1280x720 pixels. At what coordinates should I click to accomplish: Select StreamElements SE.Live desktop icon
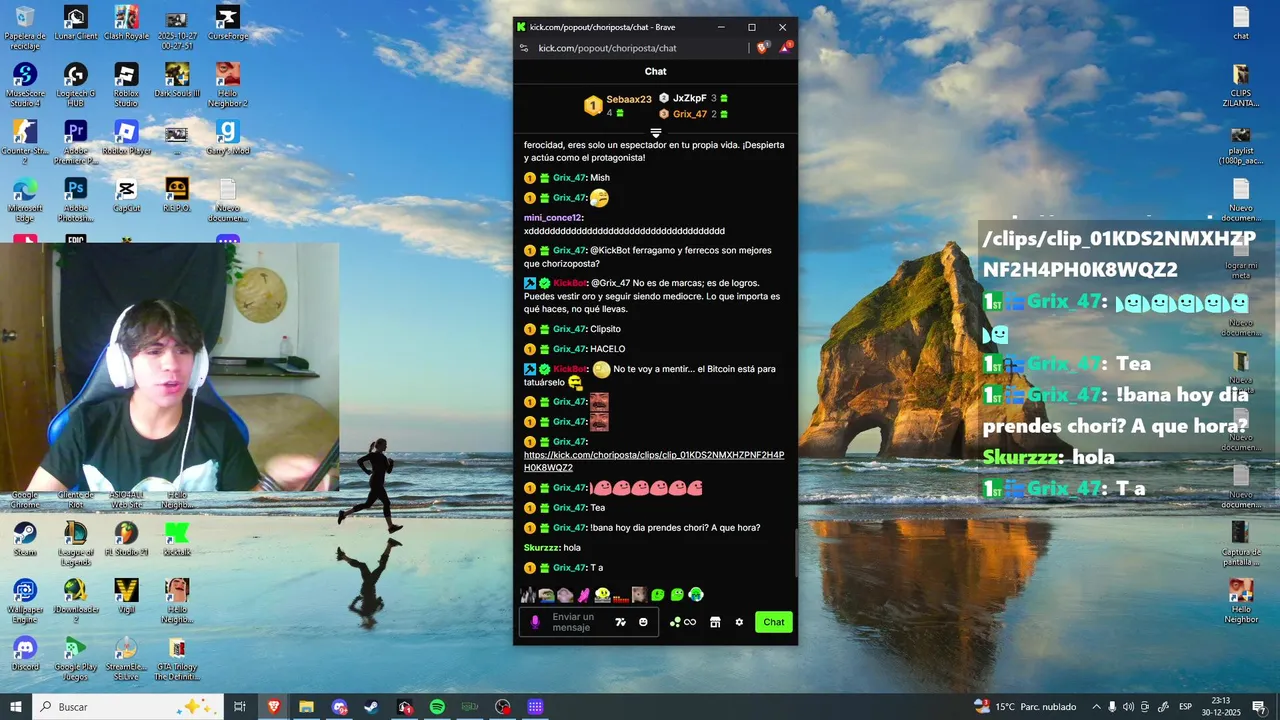(126, 658)
